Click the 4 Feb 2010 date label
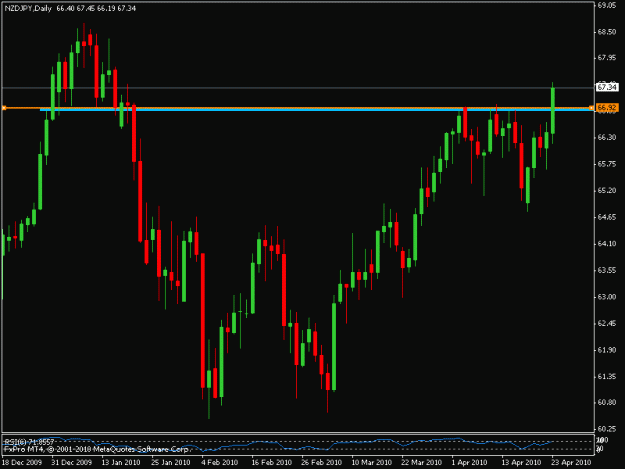Screen dimensions: 625x469 (x=220, y=462)
